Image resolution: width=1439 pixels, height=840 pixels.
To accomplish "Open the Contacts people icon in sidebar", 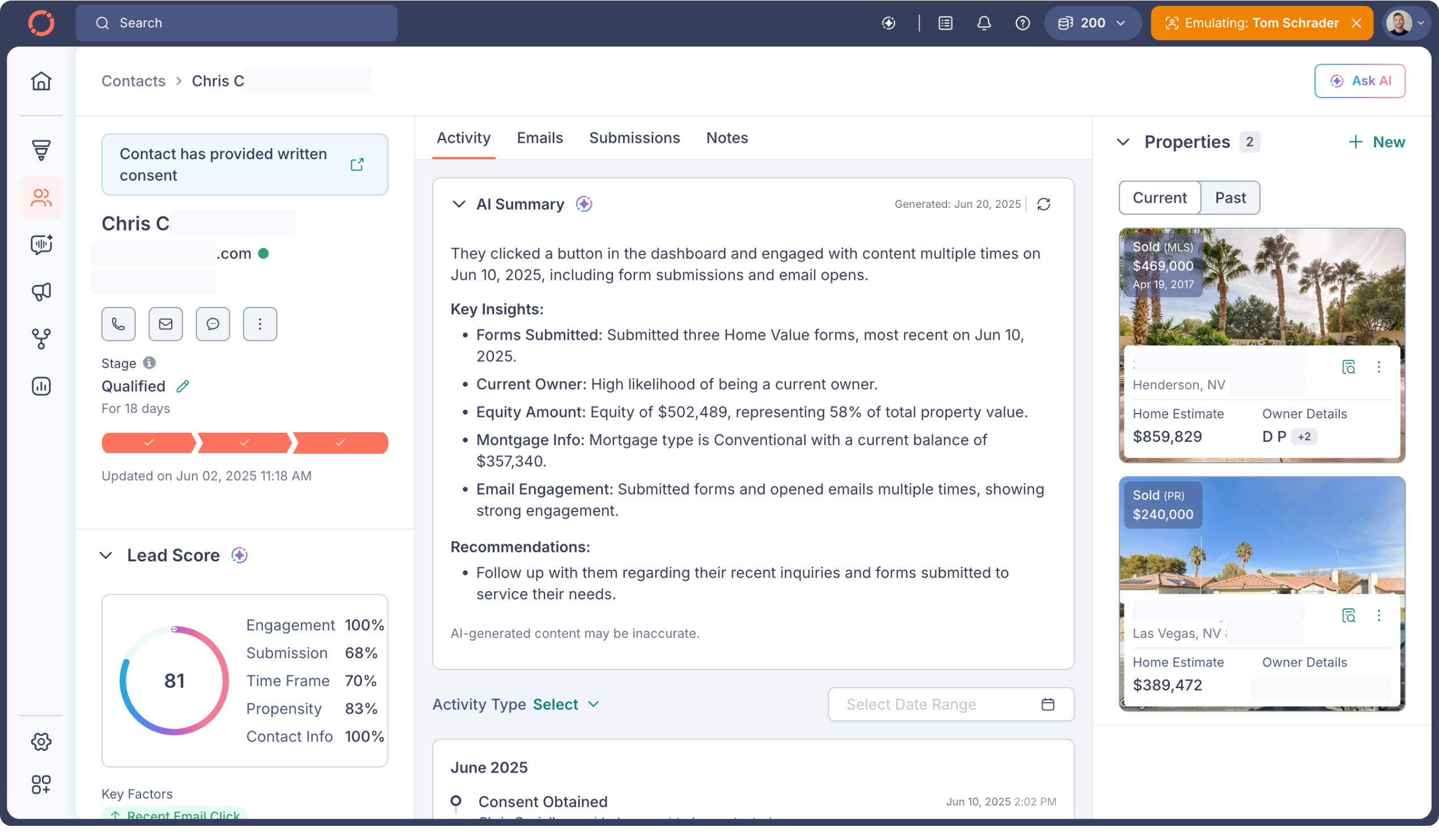I will (x=41, y=198).
